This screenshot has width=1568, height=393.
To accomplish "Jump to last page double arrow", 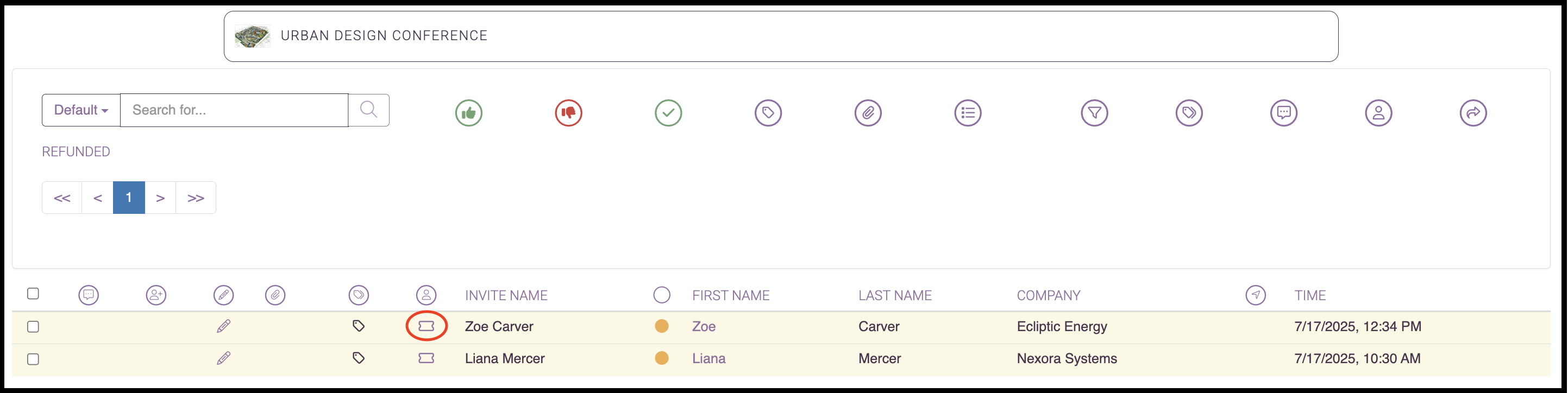I will coord(196,198).
